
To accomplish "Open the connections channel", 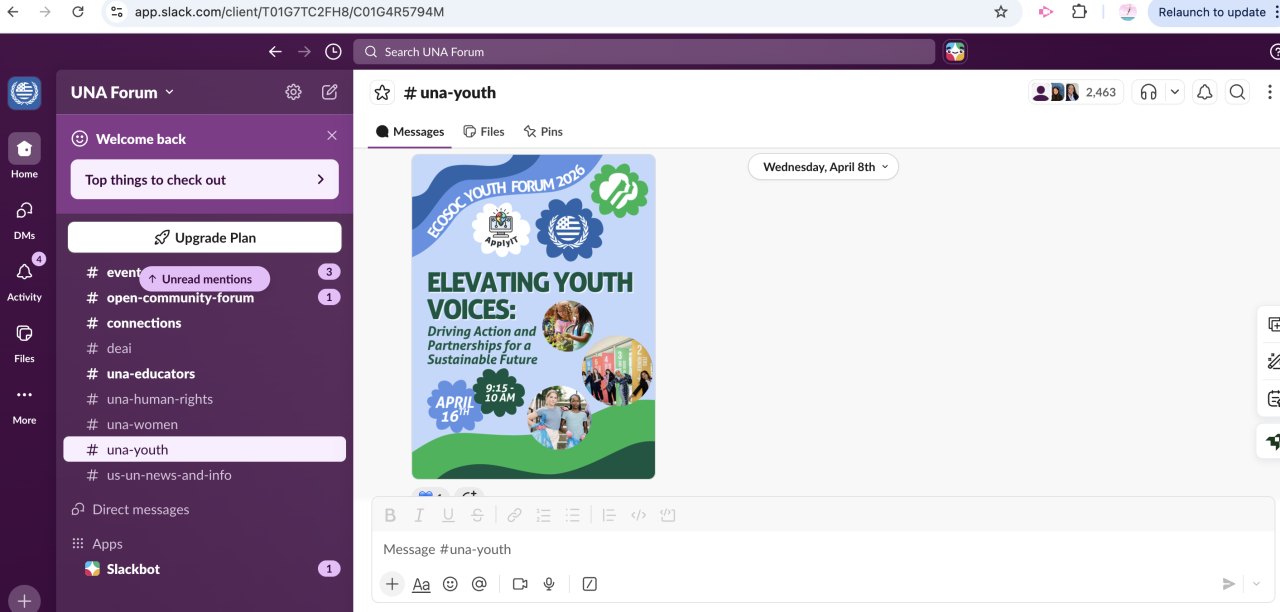I will (x=204, y=323).
